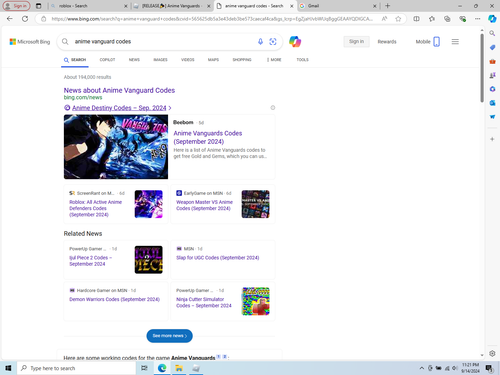500x375 pixels.
Task: Open Edge Settings and more menu
Action: 477,19
